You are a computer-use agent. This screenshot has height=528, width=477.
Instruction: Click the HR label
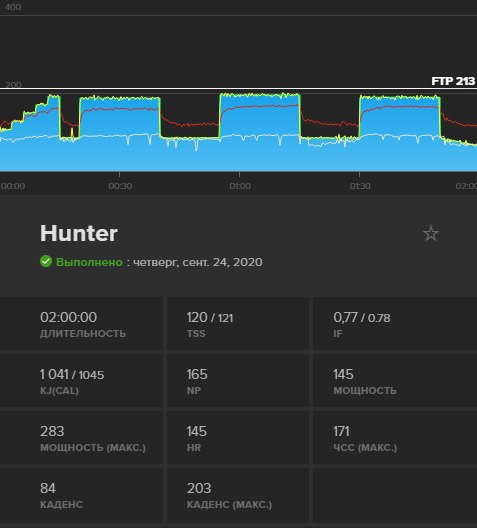click(x=194, y=448)
